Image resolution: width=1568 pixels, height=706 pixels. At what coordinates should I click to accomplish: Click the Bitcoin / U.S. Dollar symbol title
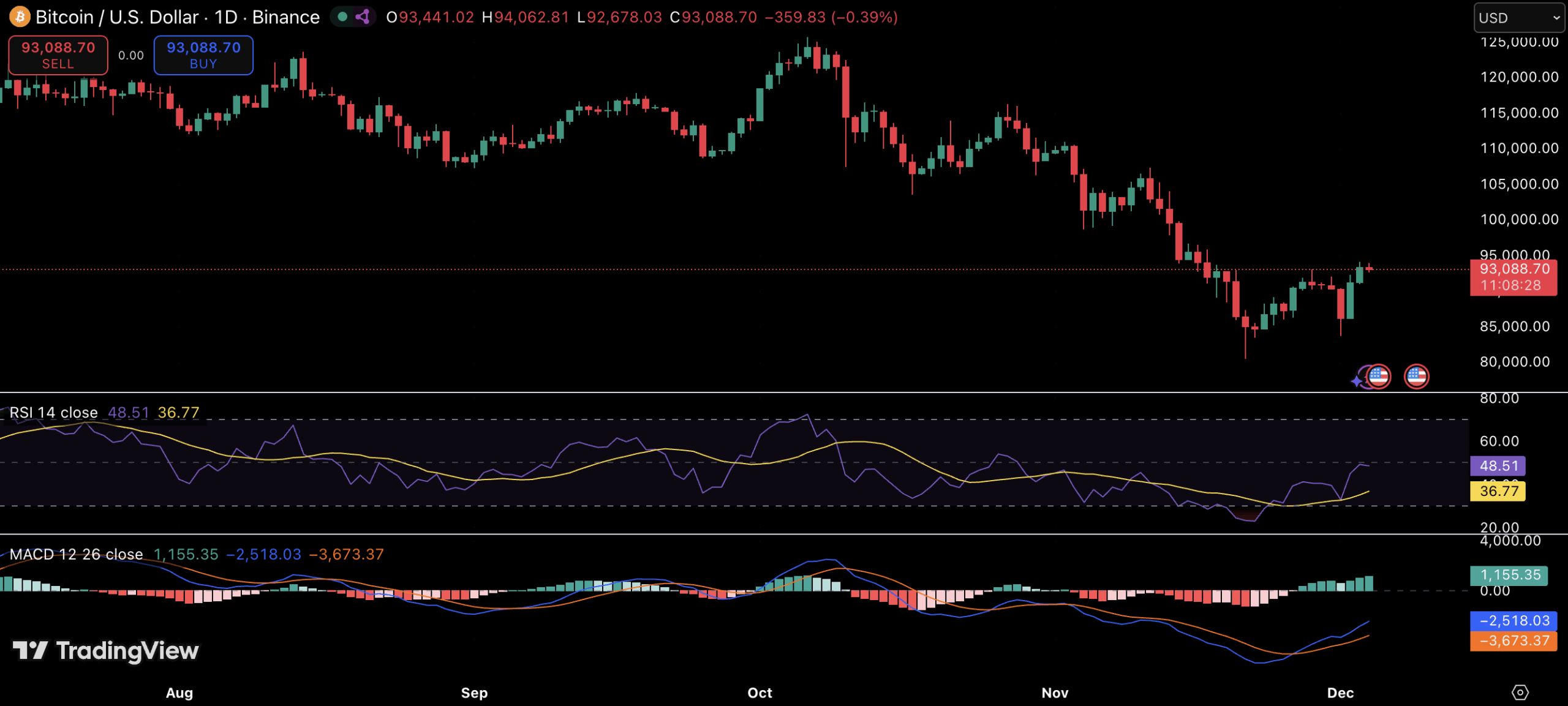point(116,17)
